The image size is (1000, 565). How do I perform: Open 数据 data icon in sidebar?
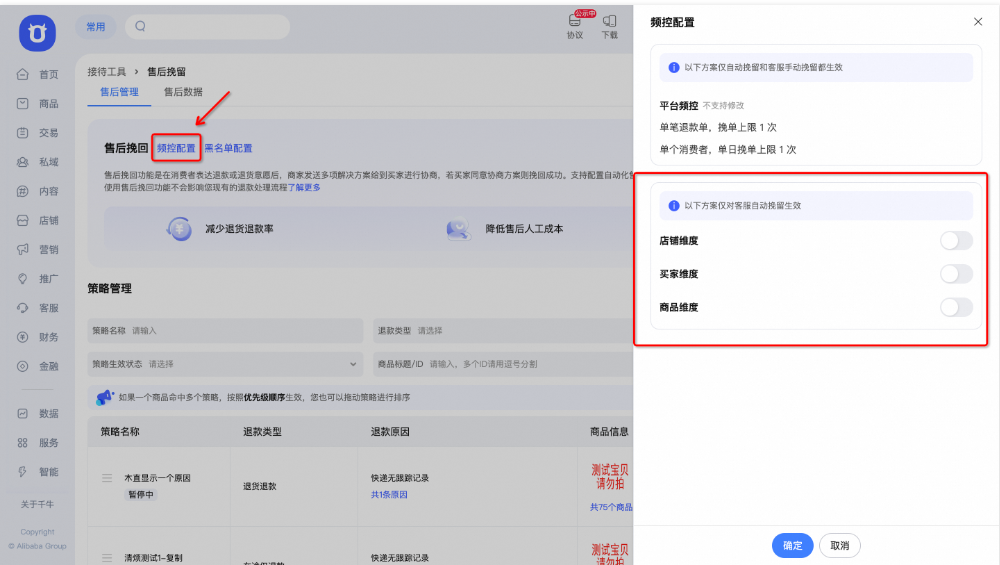(x=23, y=413)
